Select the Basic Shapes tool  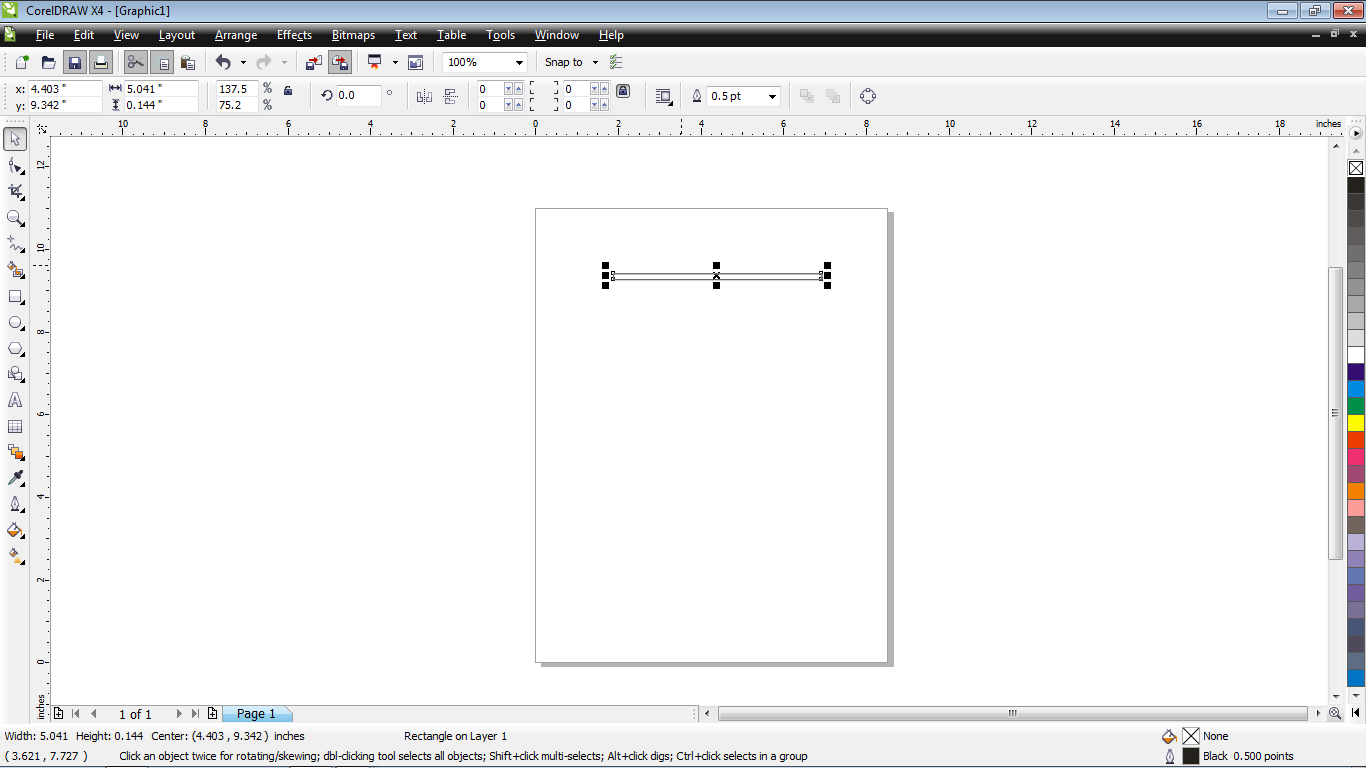click(x=15, y=374)
